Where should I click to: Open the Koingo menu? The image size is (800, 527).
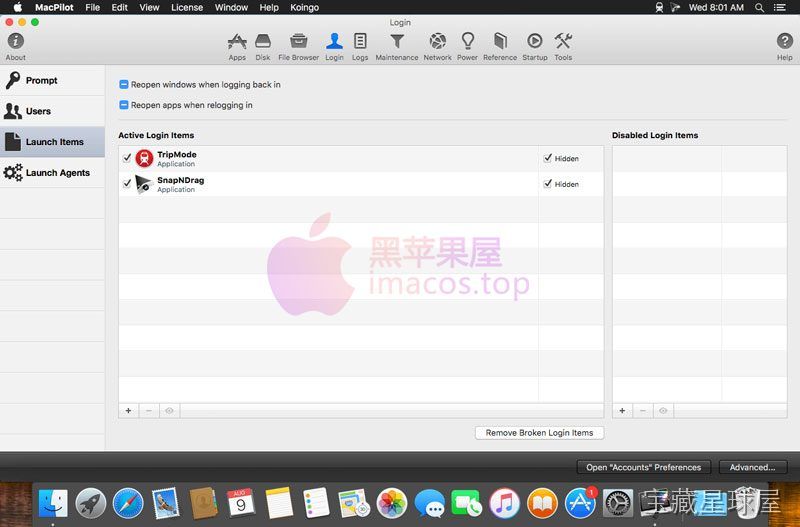click(x=305, y=7)
